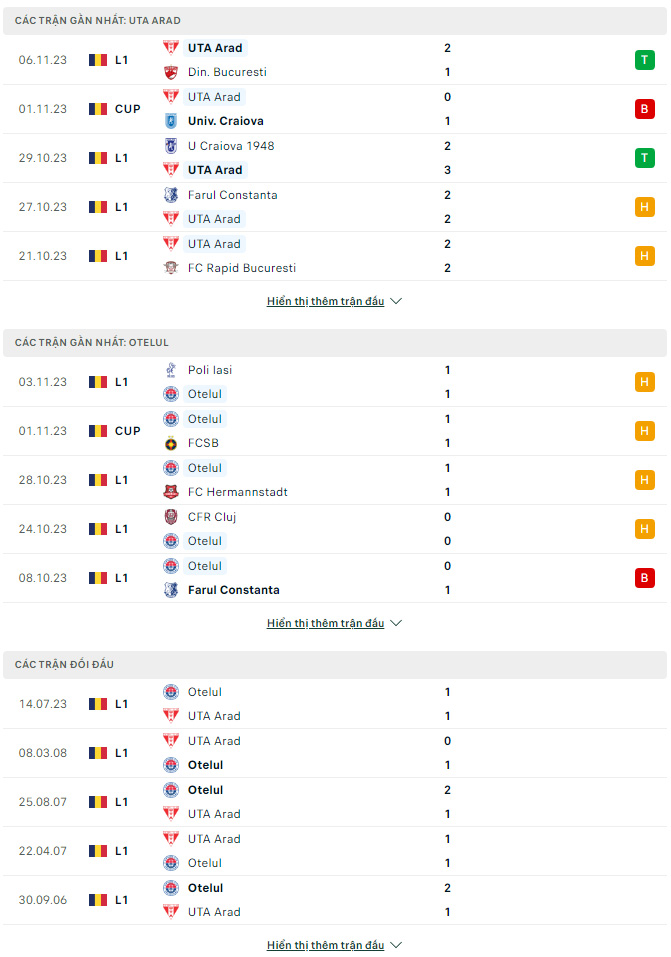This screenshot has height=957, width=671.
Task: Open the U Craiova 1948 team link
Action: pyautogui.click(x=231, y=146)
